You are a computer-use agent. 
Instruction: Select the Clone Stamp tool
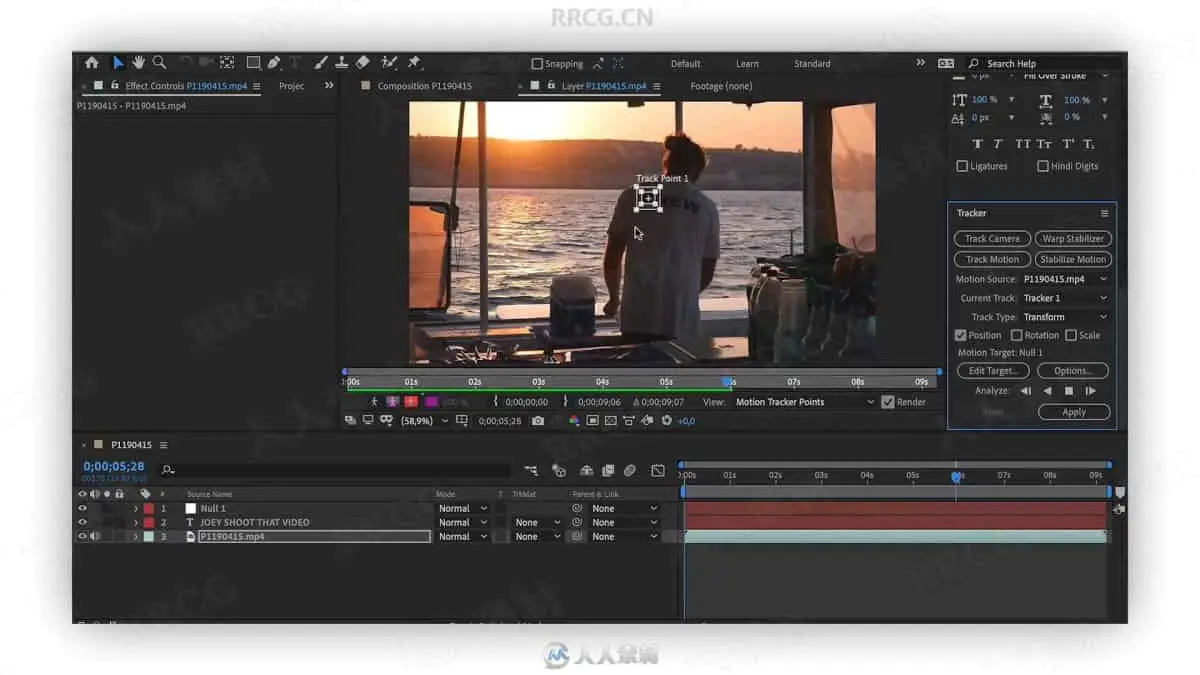tap(342, 63)
